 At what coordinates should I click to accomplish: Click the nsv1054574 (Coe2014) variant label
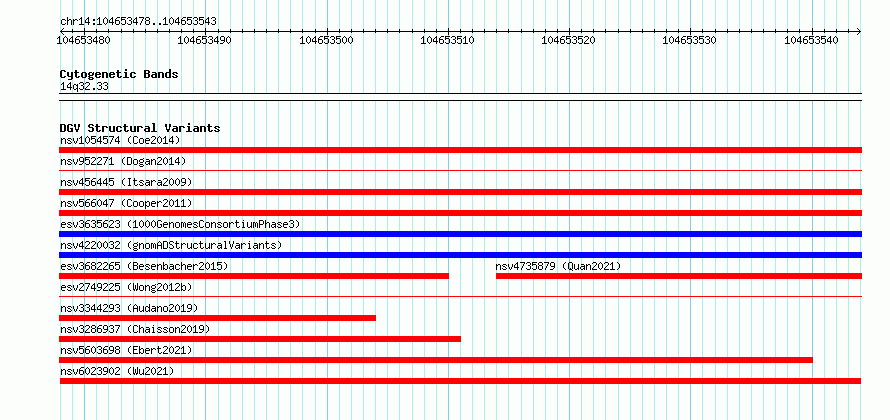pos(120,140)
